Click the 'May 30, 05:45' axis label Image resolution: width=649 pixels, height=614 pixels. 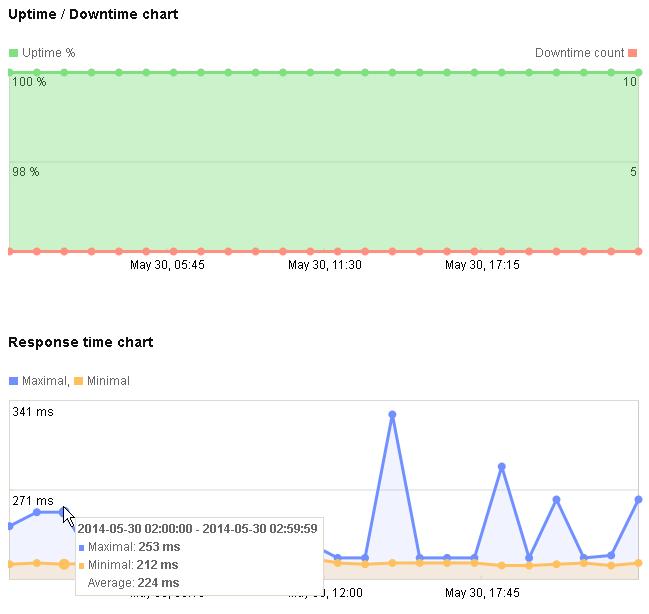(168, 265)
